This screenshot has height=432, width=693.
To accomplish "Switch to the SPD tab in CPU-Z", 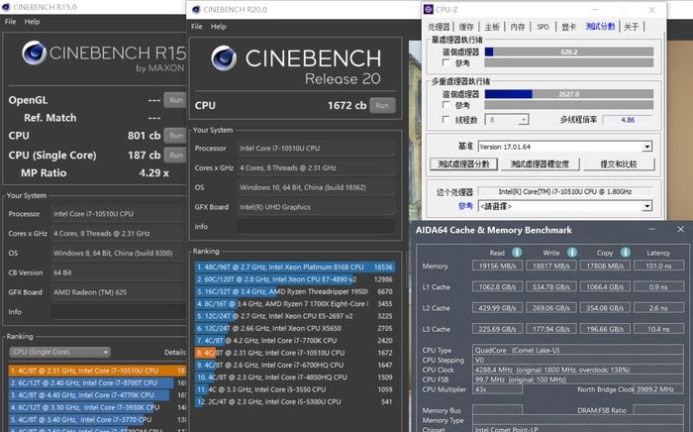I will [x=543, y=27].
